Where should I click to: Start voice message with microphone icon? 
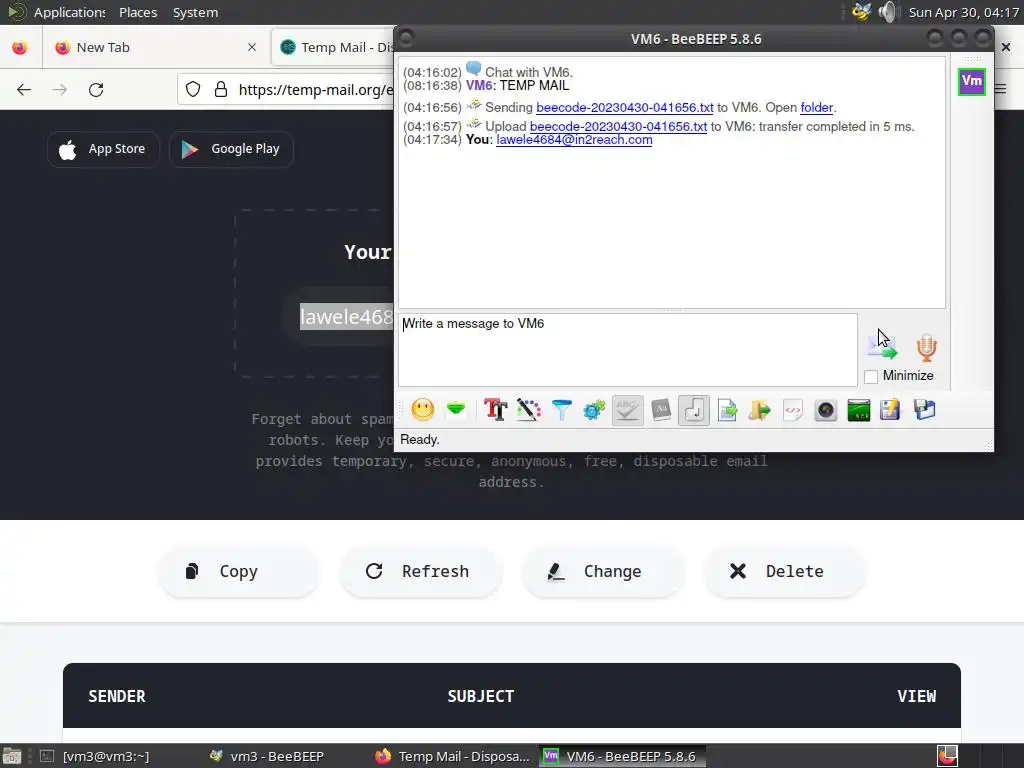[x=926, y=347]
